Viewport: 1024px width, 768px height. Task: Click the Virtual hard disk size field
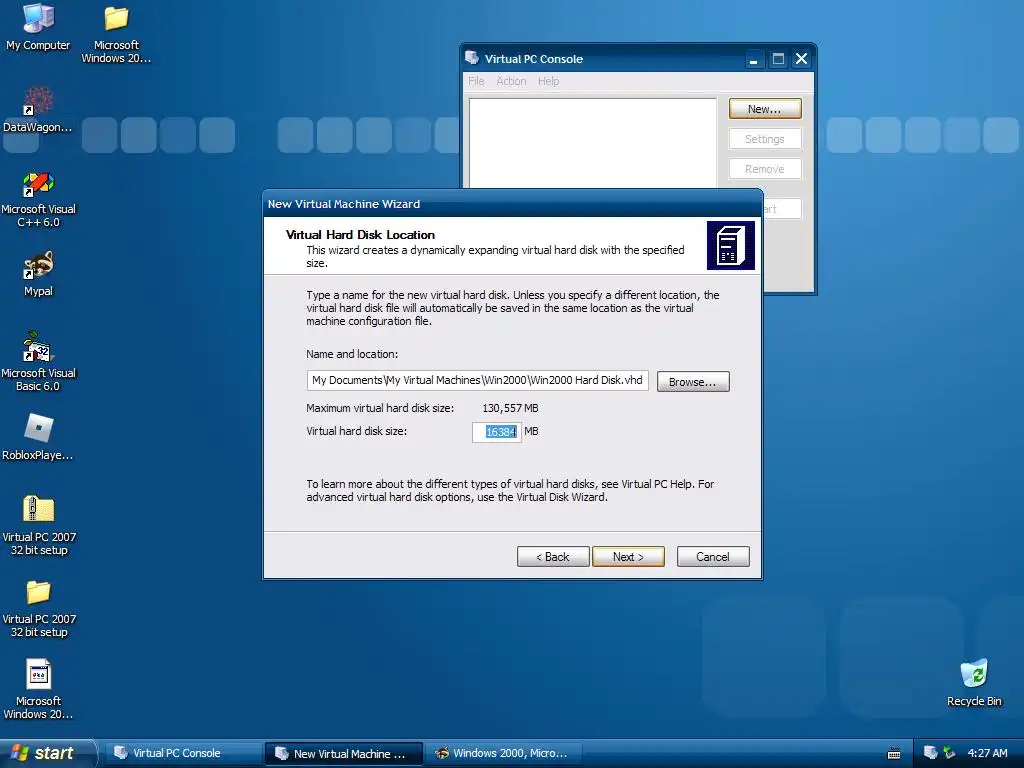pyautogui.click(x=497, y=432)
